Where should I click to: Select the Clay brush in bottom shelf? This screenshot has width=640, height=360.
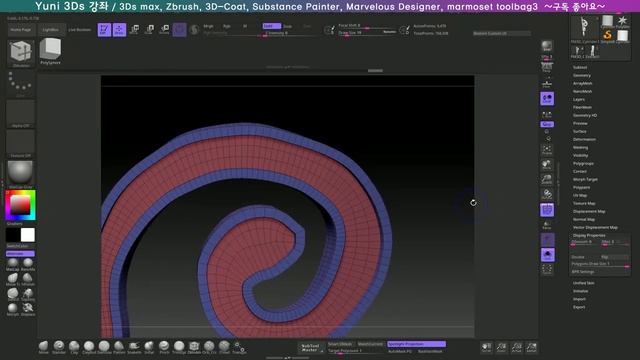[74, 347]
